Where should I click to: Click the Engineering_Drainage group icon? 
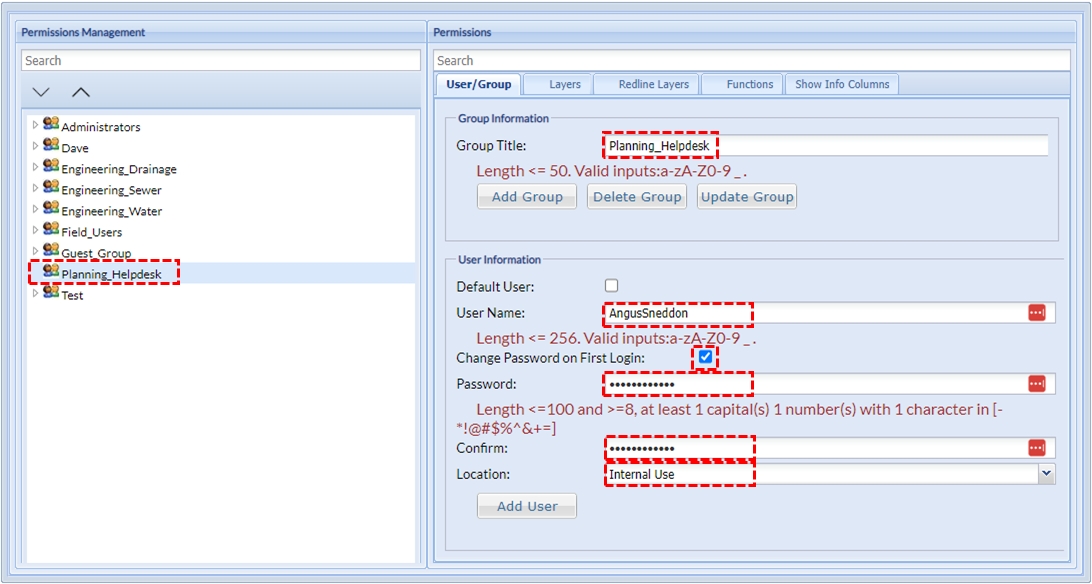tap(51, 167)
